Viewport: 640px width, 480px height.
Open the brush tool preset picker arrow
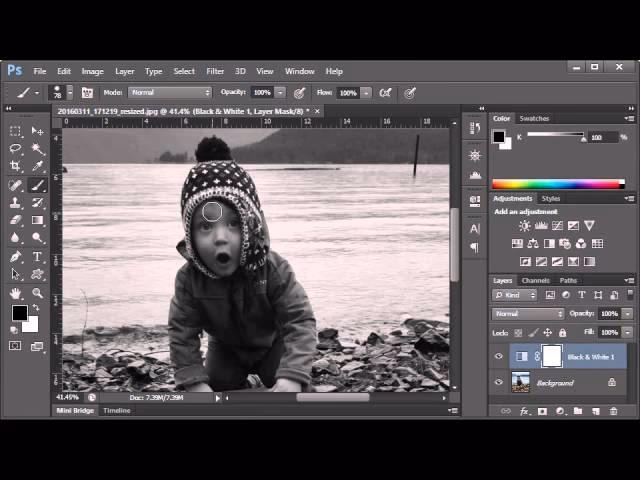click(37, 93)
